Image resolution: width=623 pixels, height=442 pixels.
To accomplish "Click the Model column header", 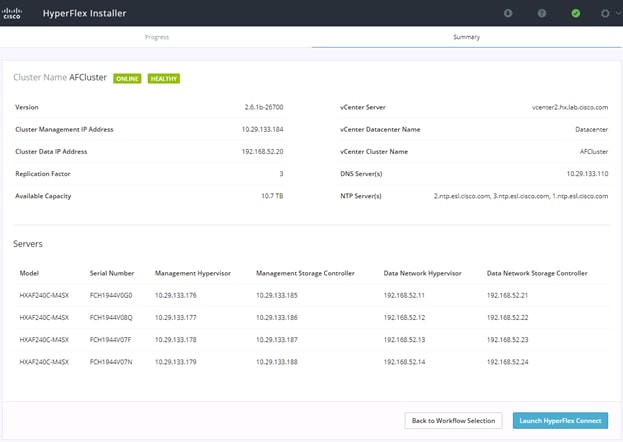I will 29,273.
